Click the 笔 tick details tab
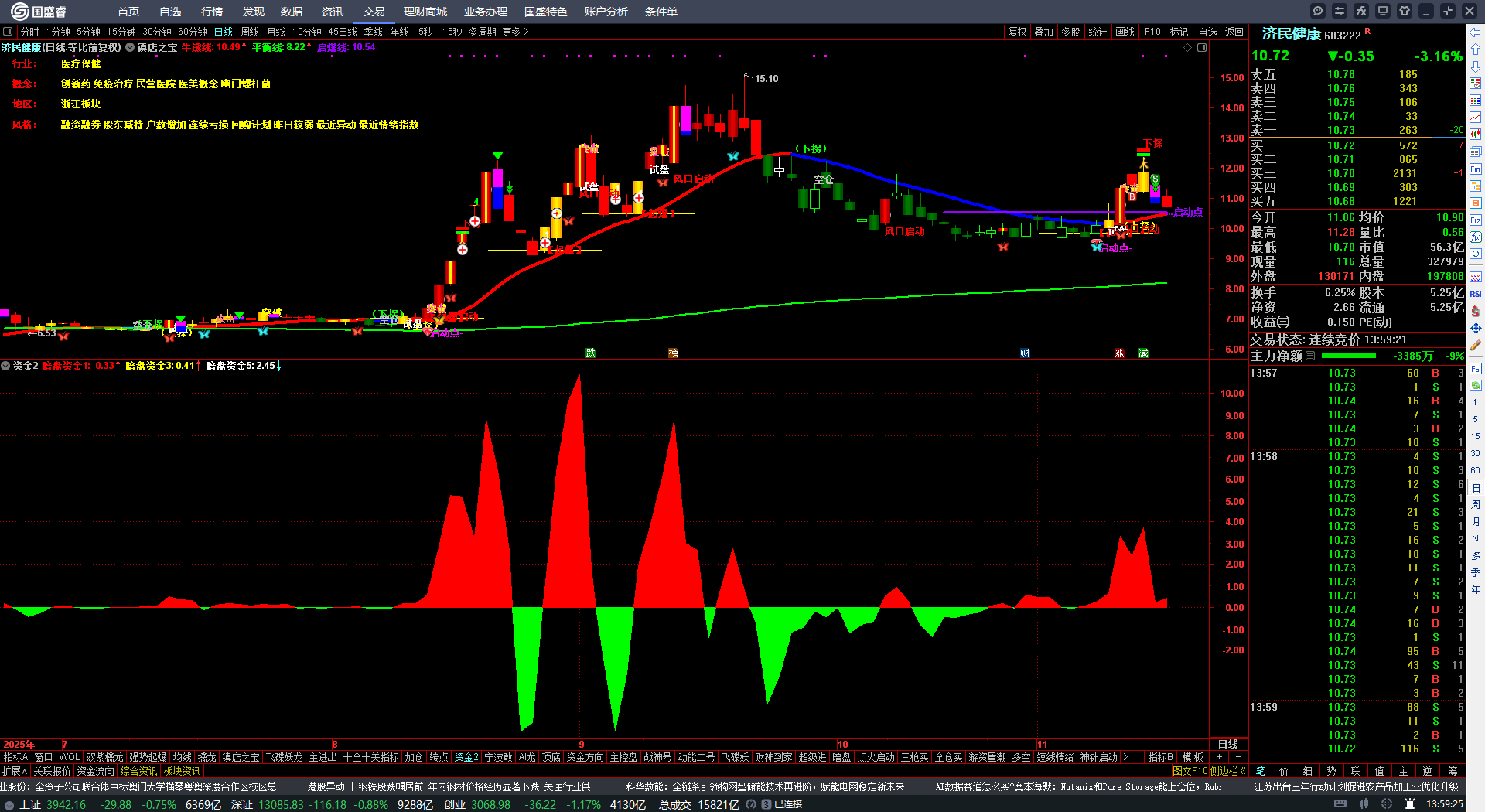Image resolution: width=1485 pixels, height=812 pixels. tap(1260, 771)
